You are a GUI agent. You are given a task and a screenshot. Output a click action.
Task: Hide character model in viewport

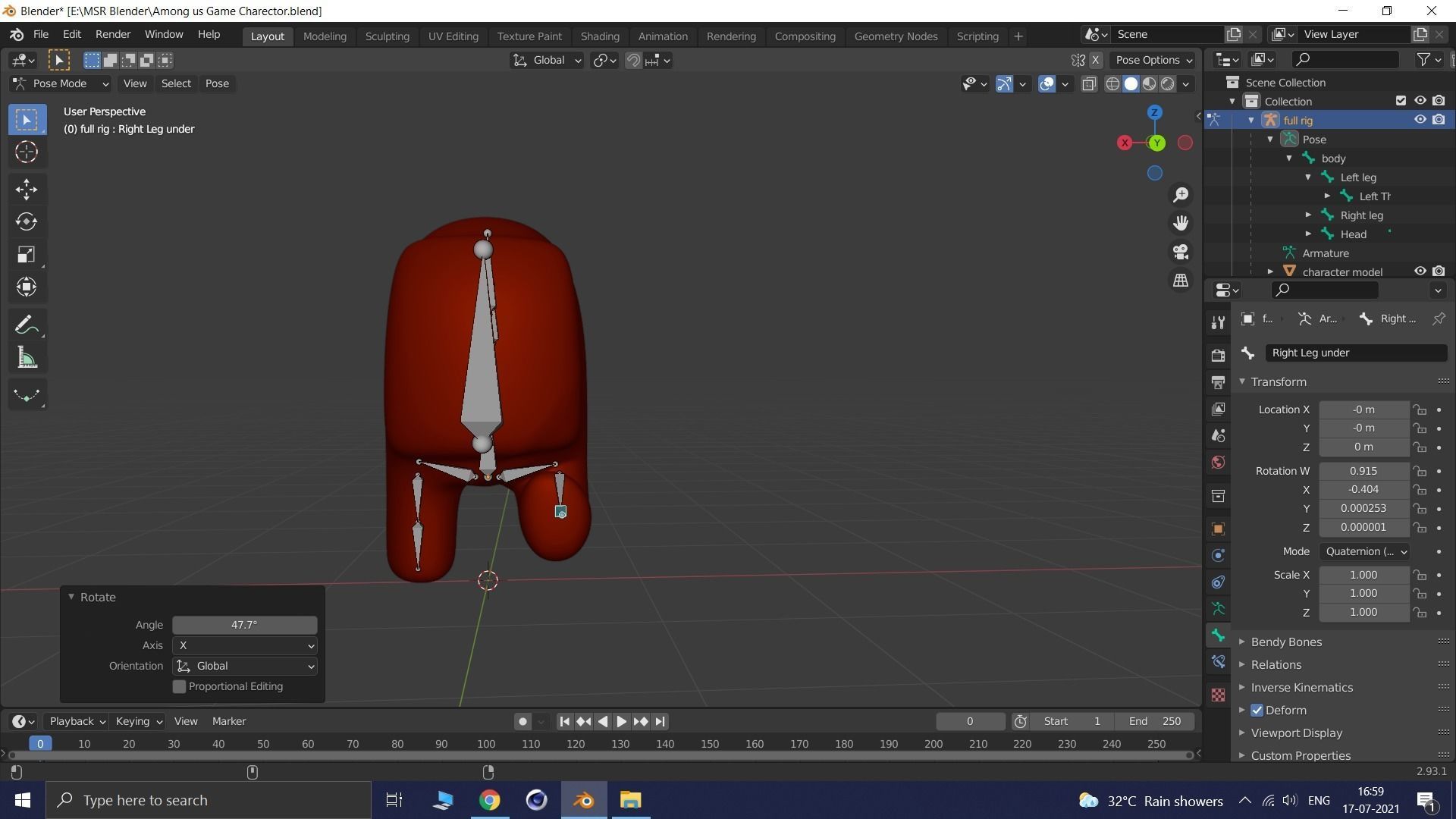[1420, 271]
